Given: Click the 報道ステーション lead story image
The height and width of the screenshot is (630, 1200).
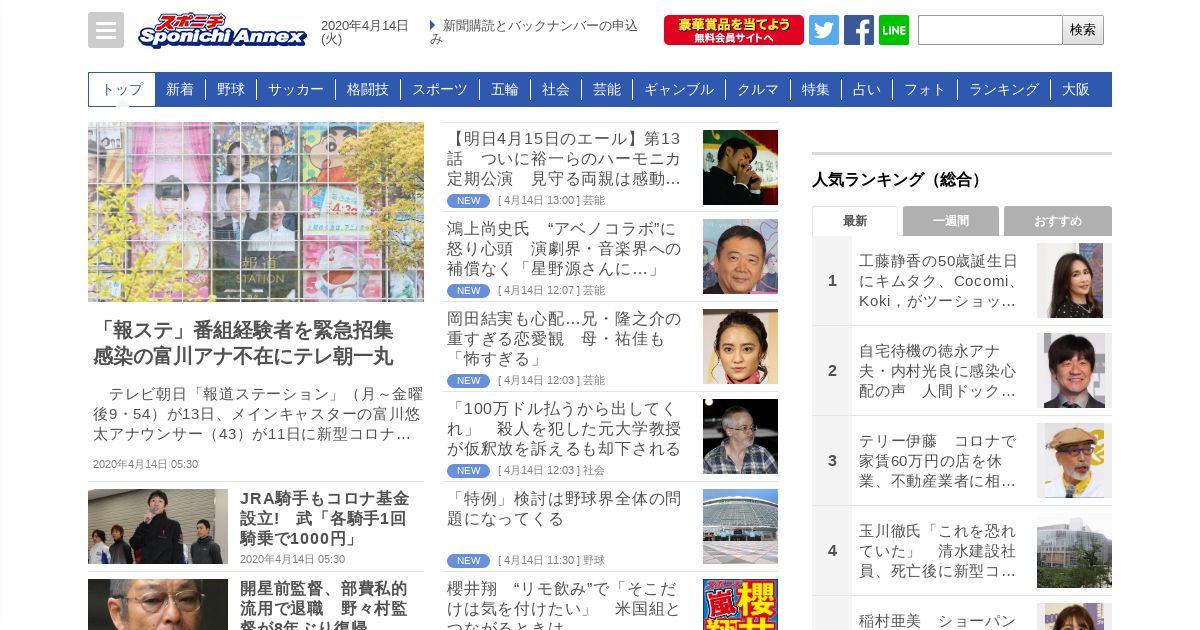Looking at the screenshot, I should click(256, 212).
